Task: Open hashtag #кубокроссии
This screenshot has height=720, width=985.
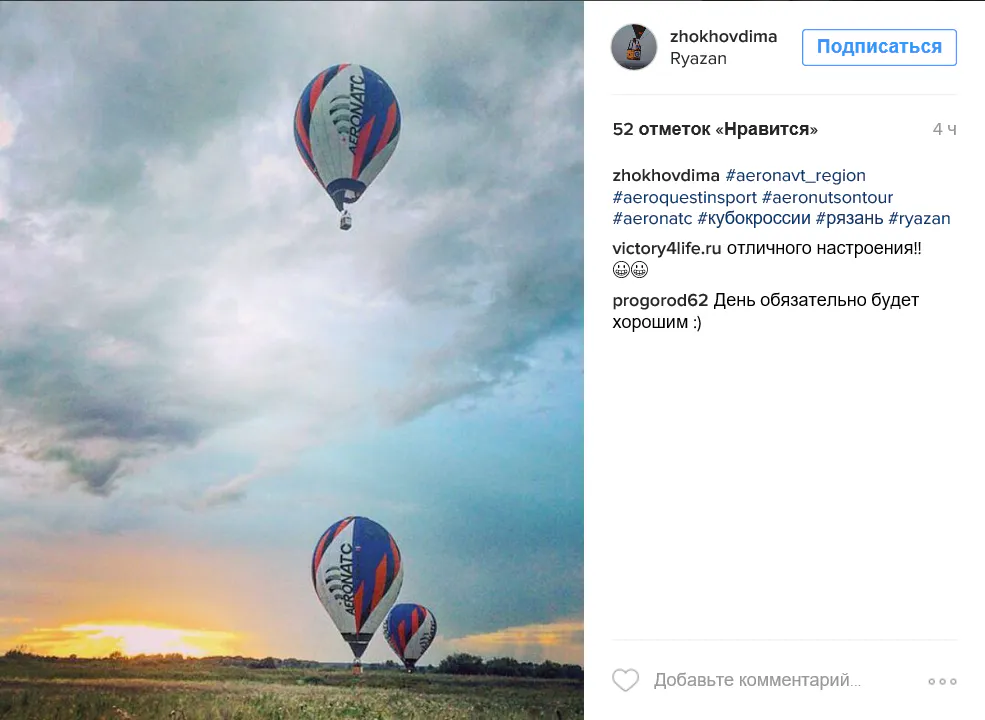Action: [754, 219]
